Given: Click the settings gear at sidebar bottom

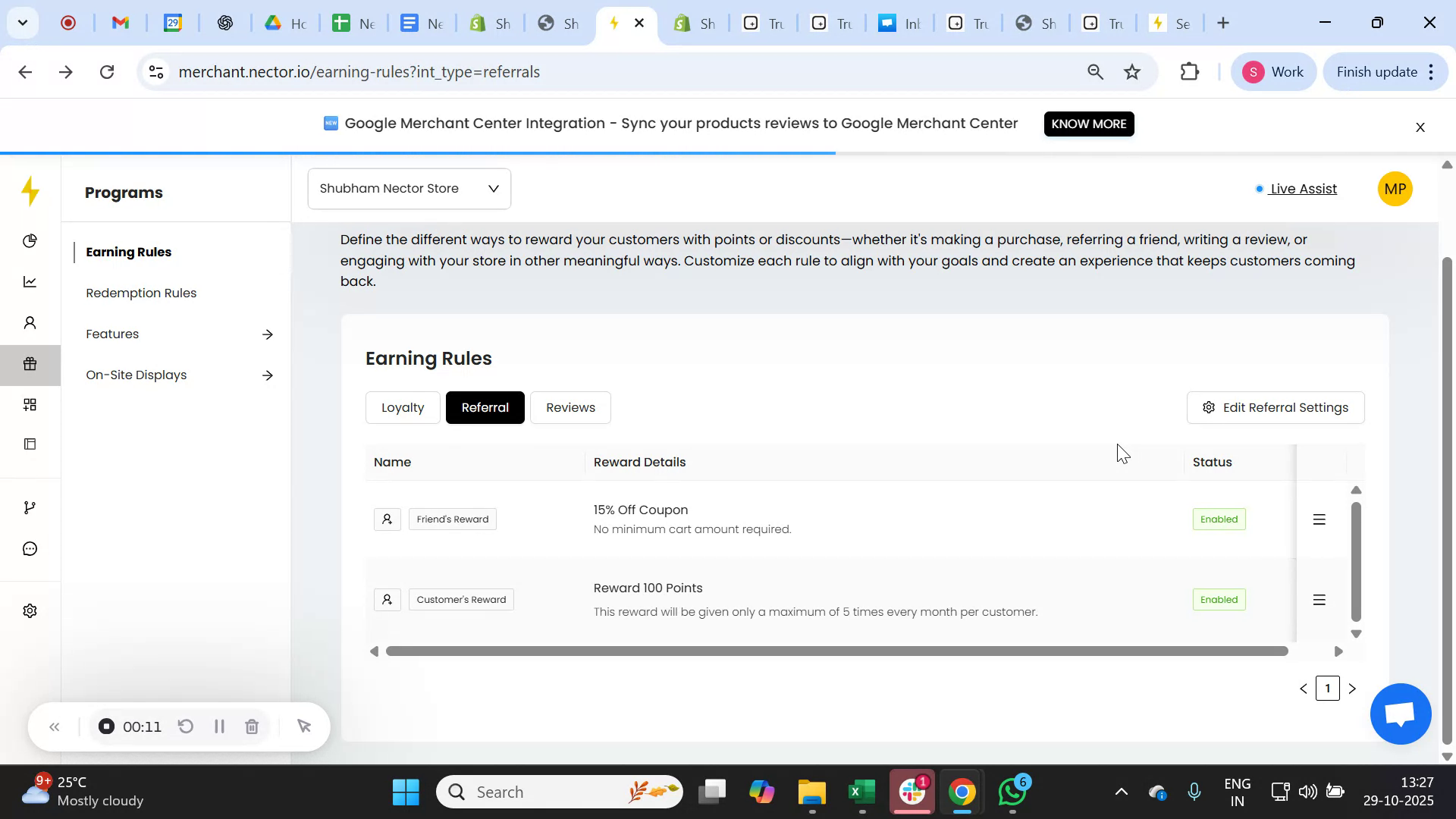Looking at the screenshot, I should pyautogui.click(x=30, y=610).
